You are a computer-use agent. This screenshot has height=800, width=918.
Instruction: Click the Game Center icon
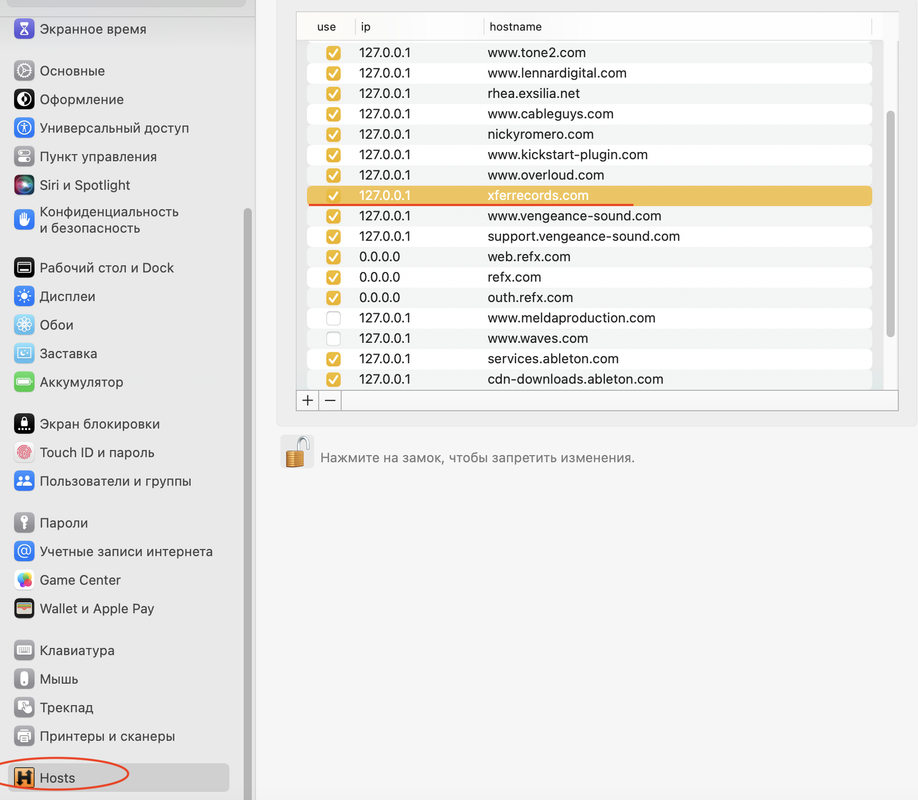[24, 580]
